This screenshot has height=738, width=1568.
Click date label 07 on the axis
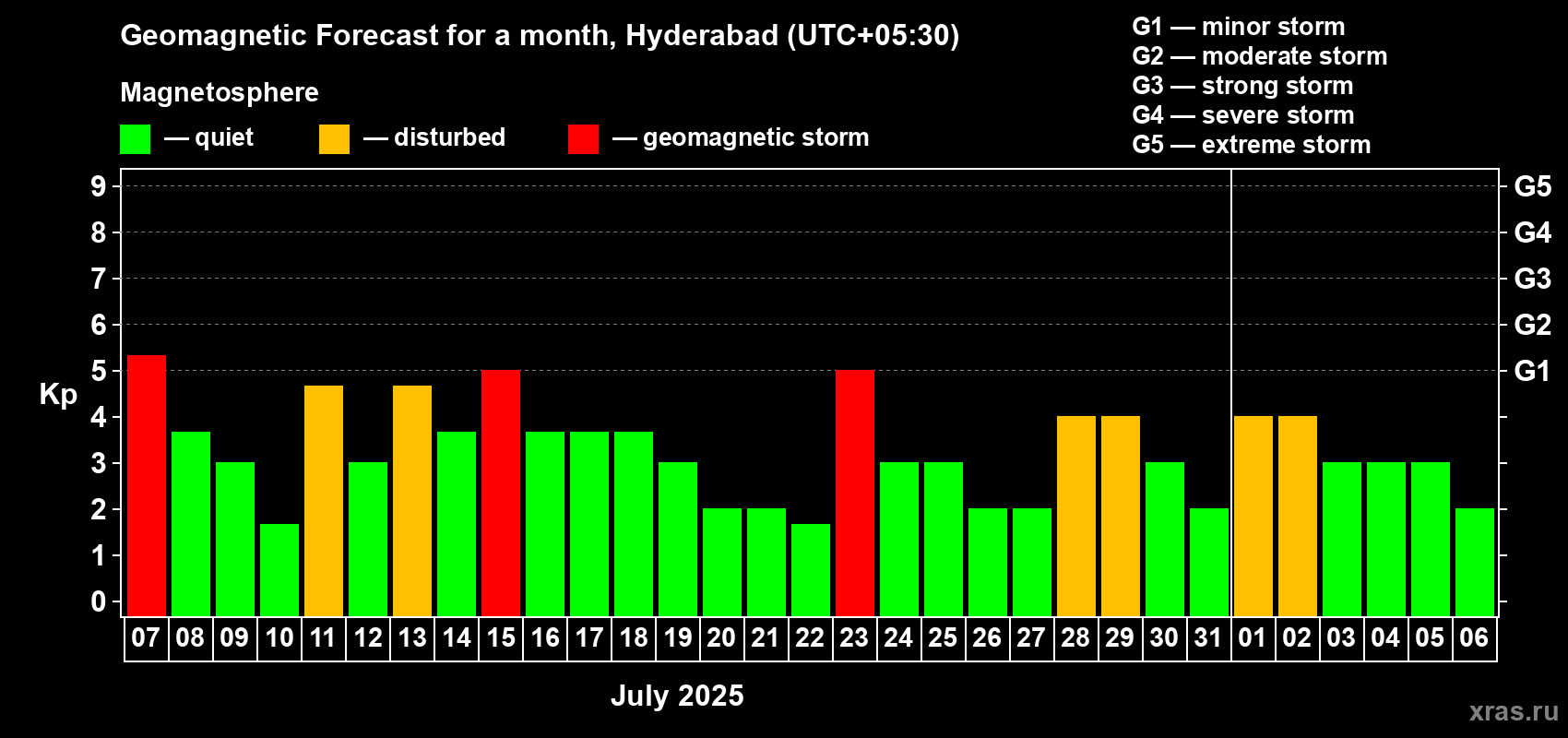coord(146,637)
